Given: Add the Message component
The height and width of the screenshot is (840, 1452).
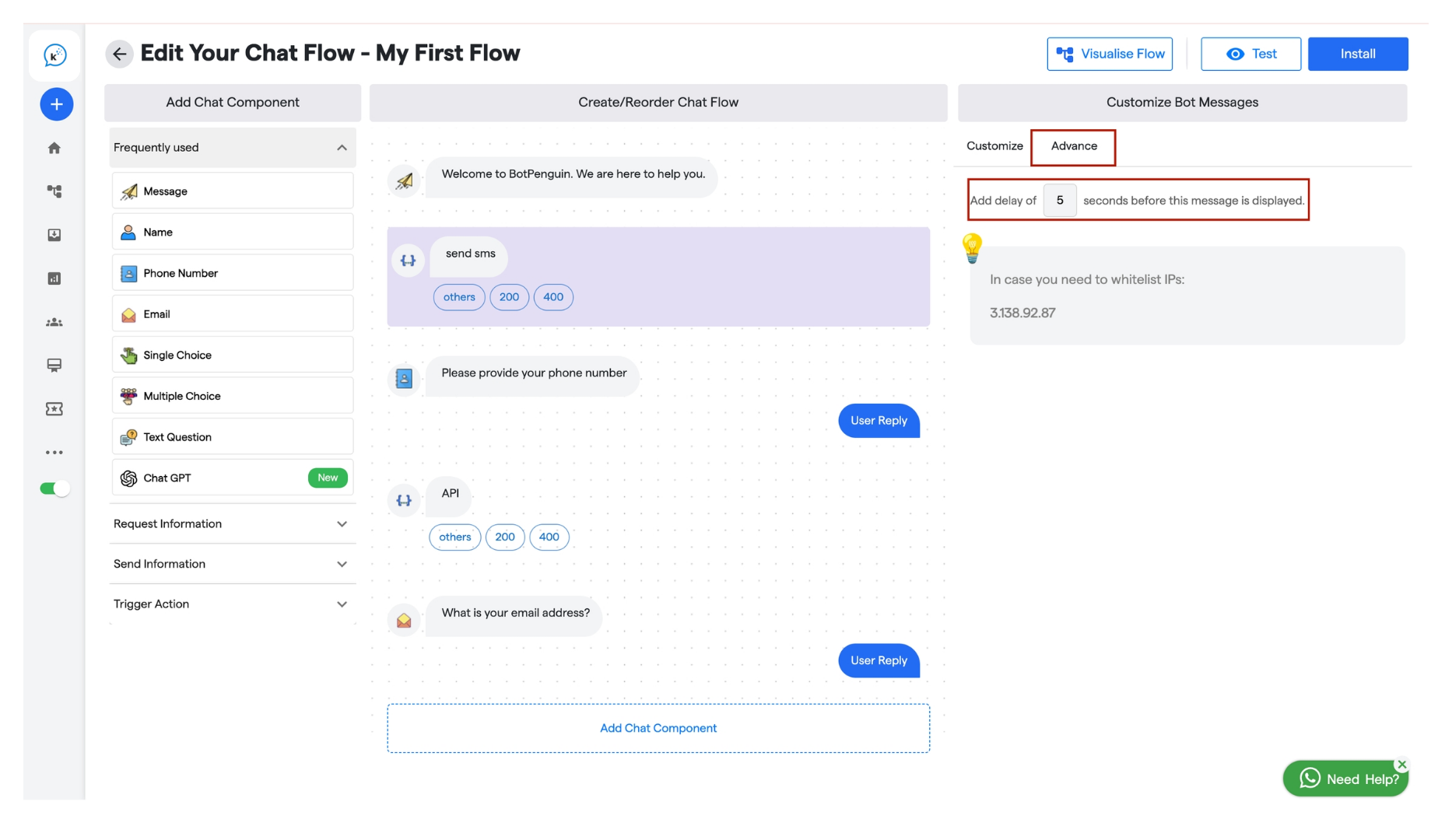Looking at the screenshot, I should pyautogui.click(x=233, y=191).
